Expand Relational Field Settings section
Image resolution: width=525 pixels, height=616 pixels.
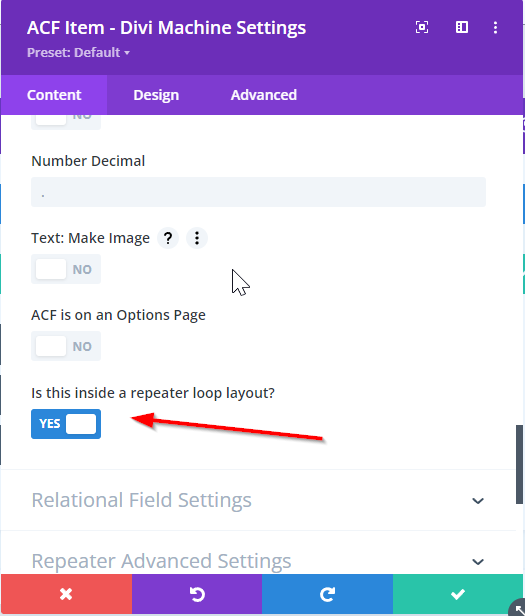[258, 500]
